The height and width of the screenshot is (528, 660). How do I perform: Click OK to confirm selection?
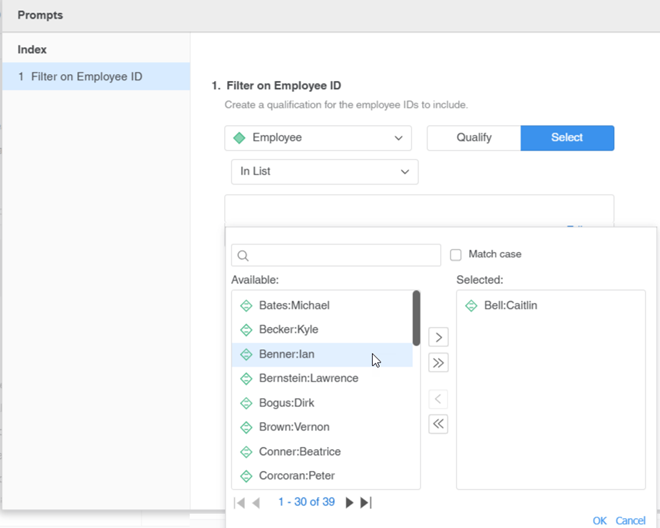[599, 520]
